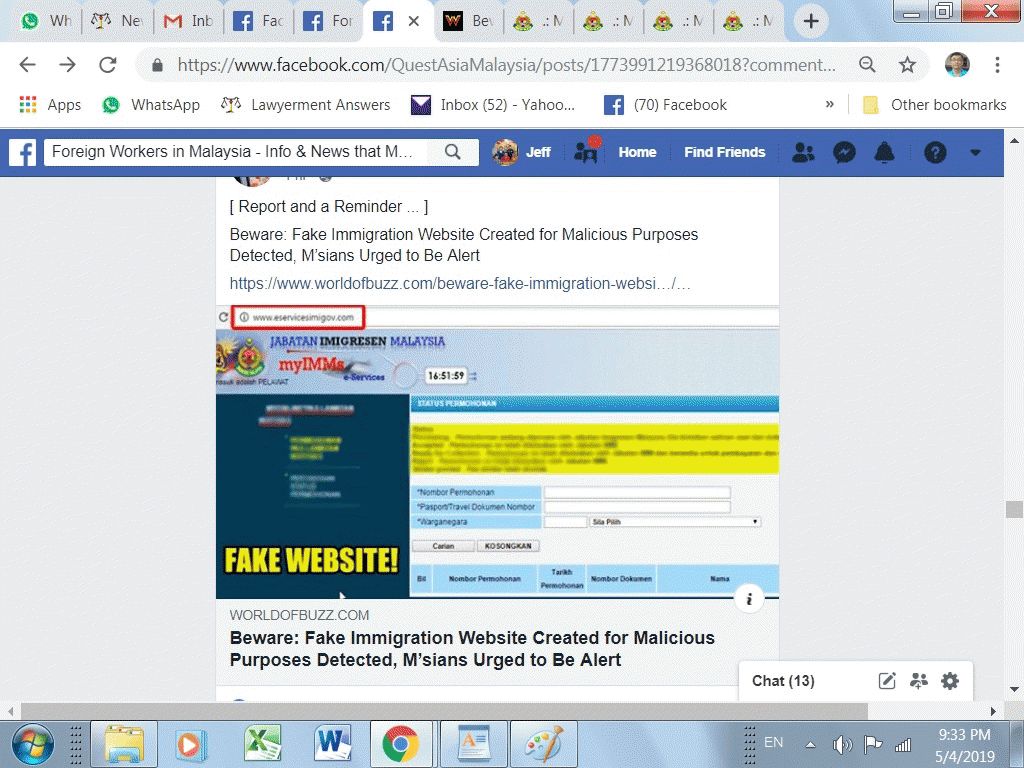Click Quick Help question mark icon
The image size is (1024, 768).
tap(935, 152)
